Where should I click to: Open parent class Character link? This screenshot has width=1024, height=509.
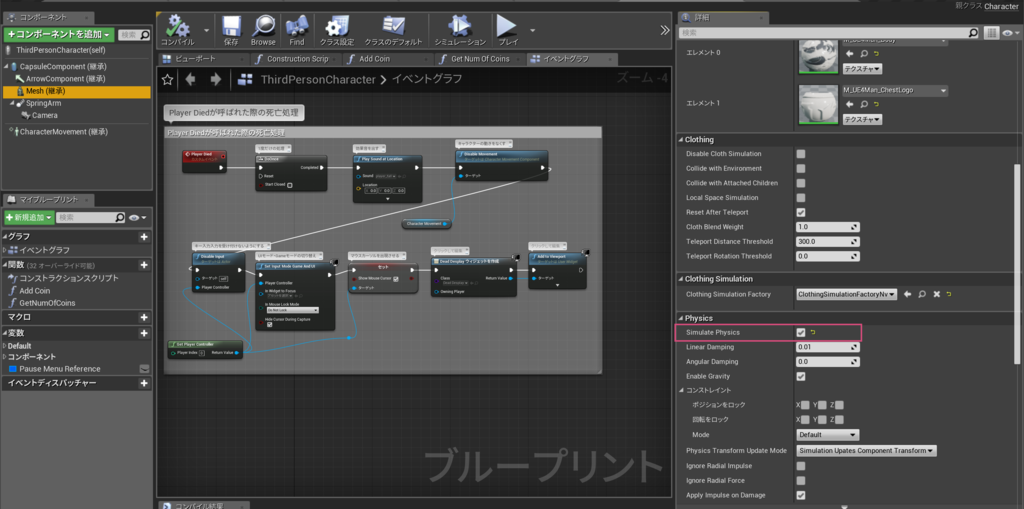point(1001,6)
